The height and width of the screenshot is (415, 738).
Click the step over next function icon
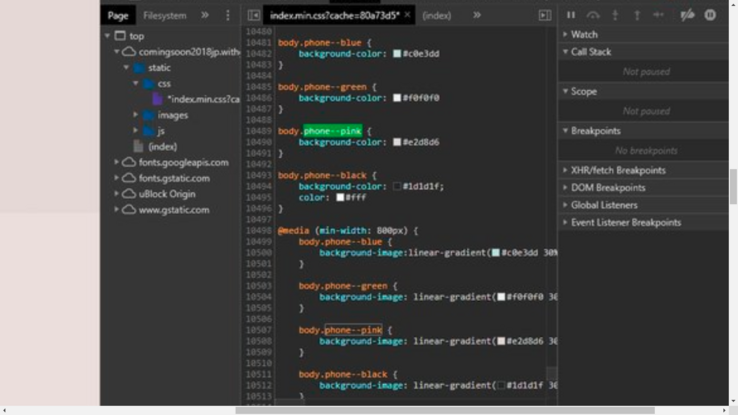593,15
